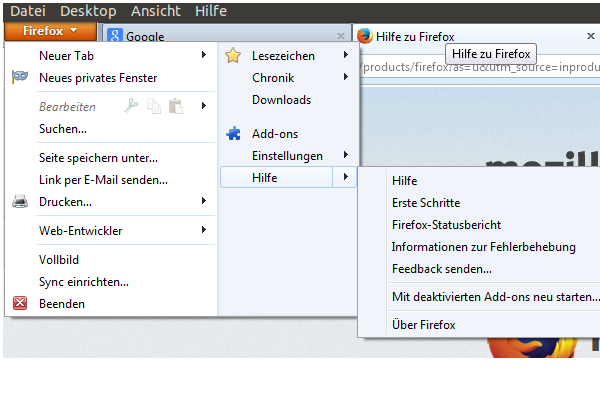Choose Suchen... from the menu
The image size is (600, 400).
[x=63, y=129]
